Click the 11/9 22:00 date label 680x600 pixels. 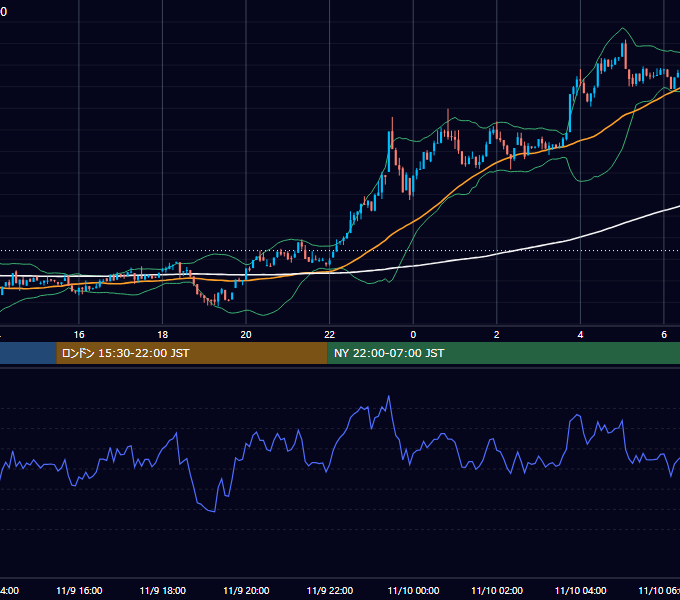(x=330, y=590)
